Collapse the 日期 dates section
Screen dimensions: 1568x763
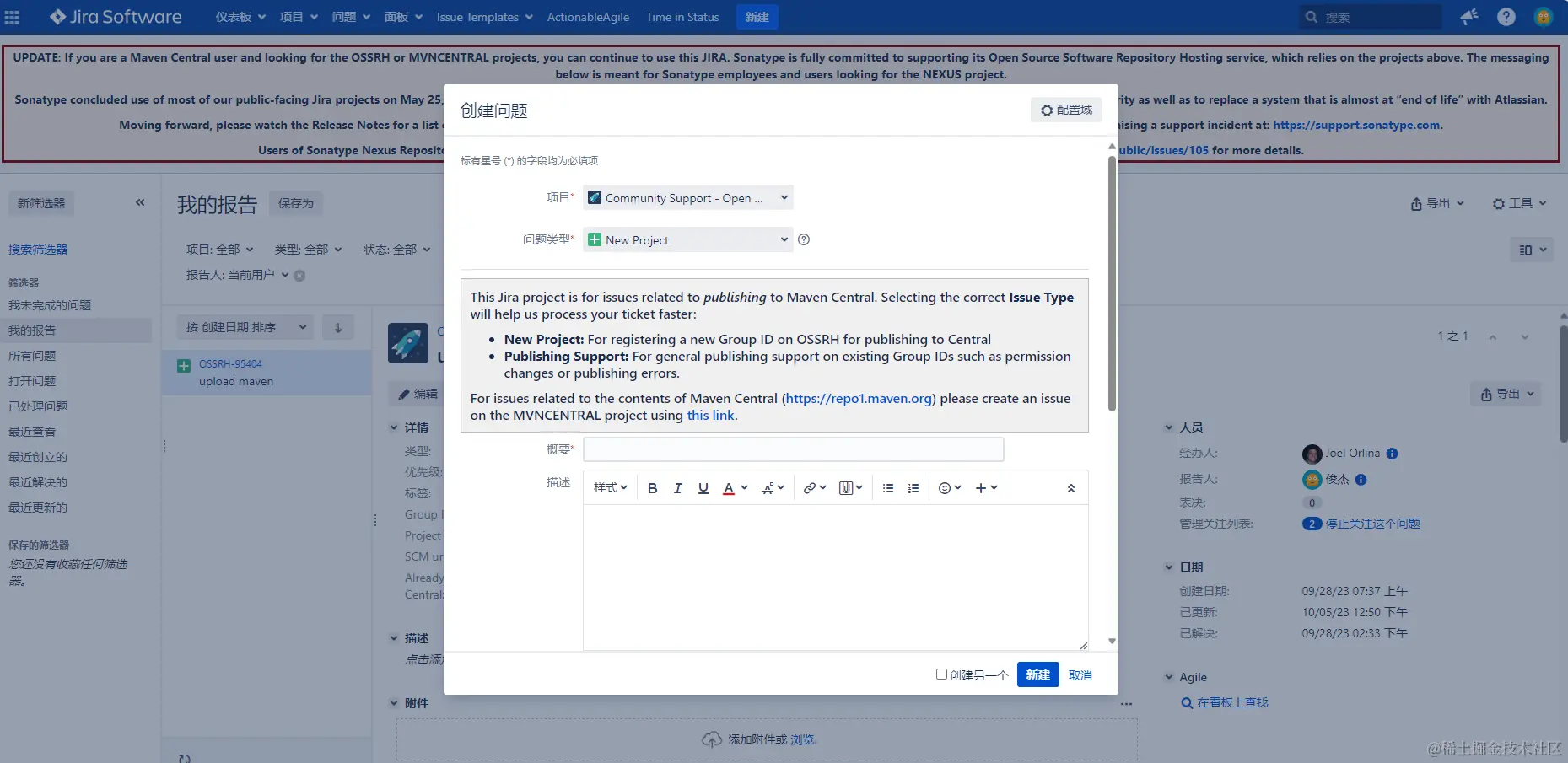click(1168, 567)
